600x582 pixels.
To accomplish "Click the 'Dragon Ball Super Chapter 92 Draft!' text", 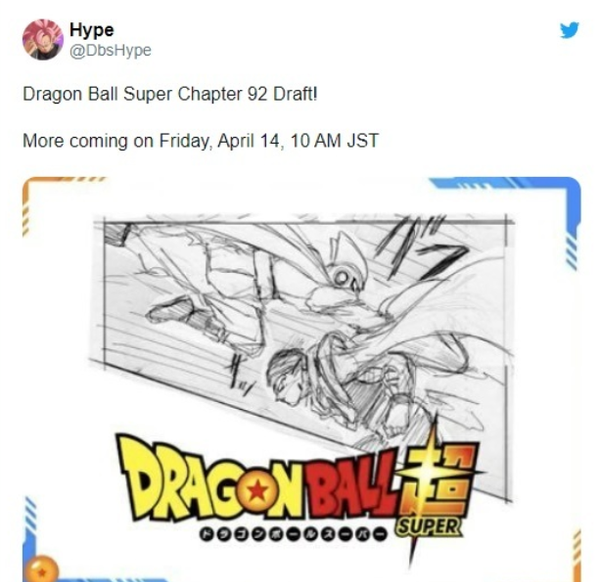I will 170,94.
